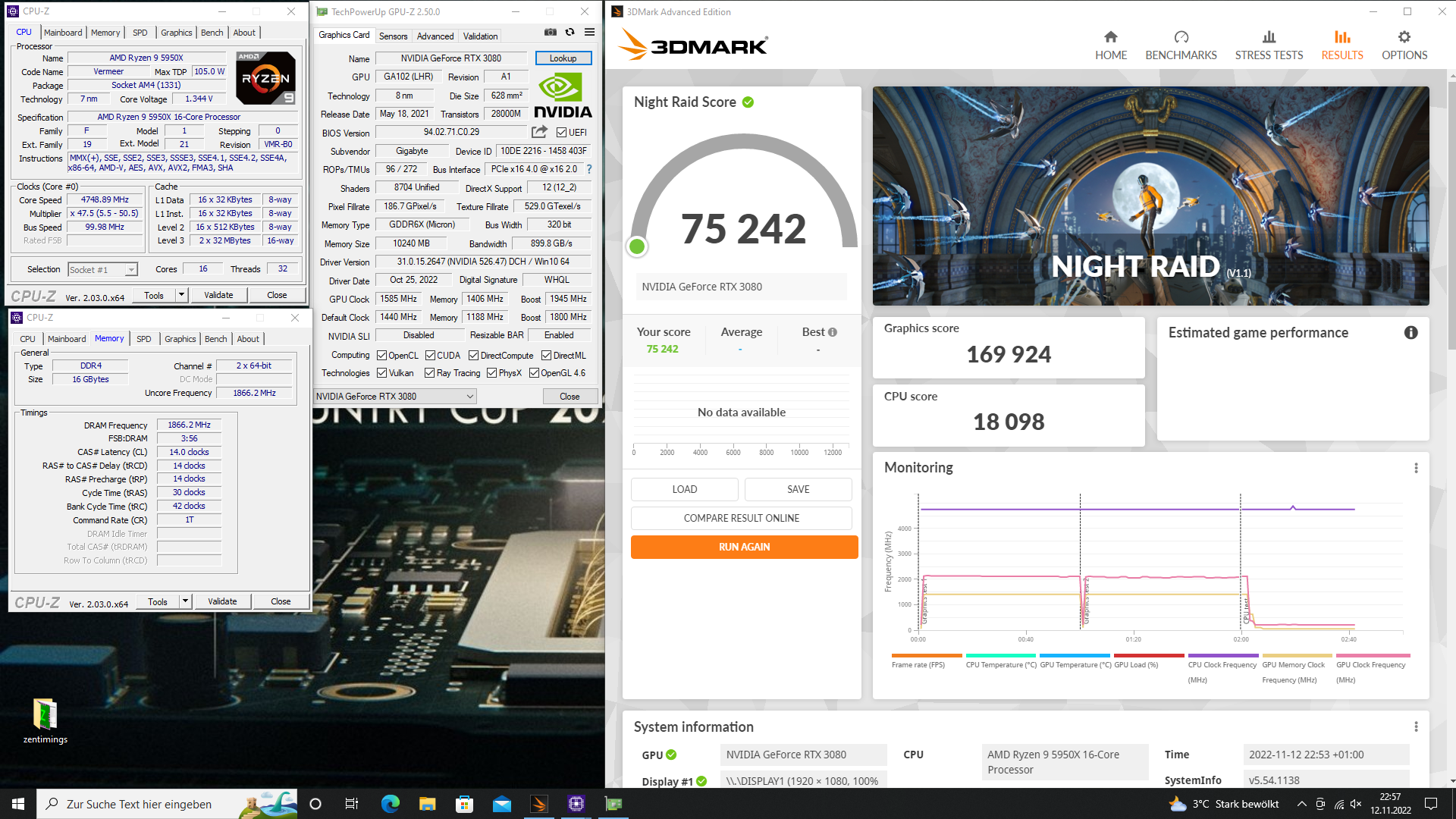
Task: Refresh GPU-Z with the reload icon
Action: [570, 33]
